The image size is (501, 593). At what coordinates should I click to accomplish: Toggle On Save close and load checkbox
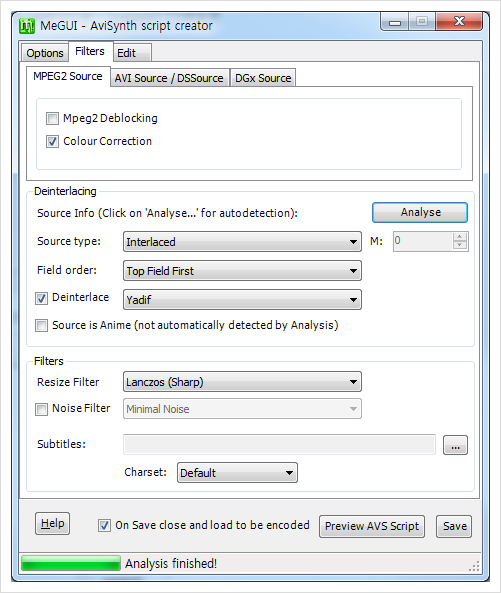[x=104, y=525]
